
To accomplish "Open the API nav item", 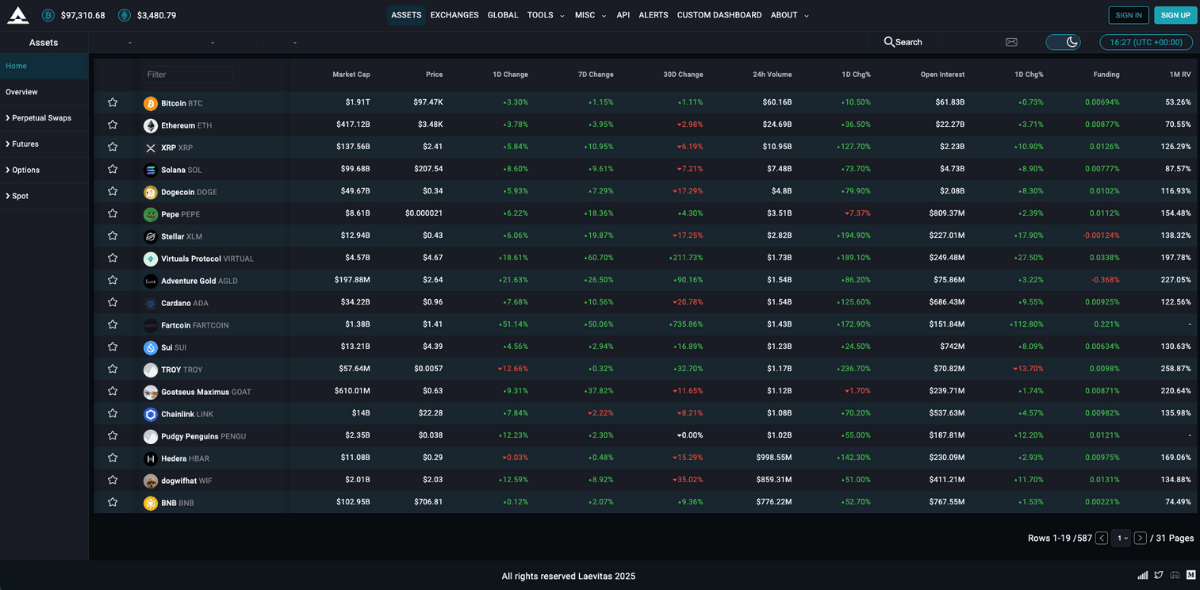I will (x=623, y=15).
